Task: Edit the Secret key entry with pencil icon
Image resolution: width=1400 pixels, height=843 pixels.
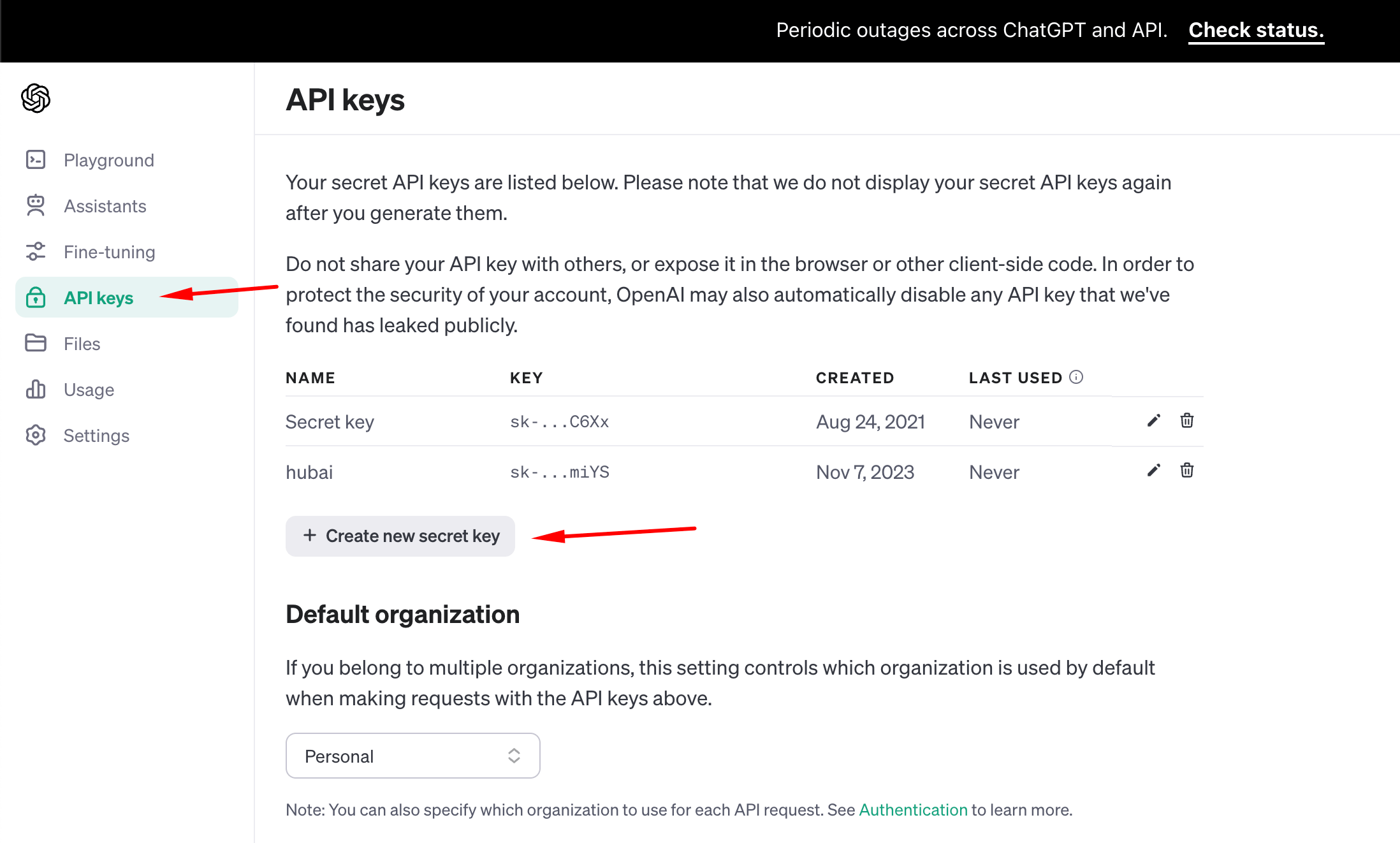Action: 1154,421
